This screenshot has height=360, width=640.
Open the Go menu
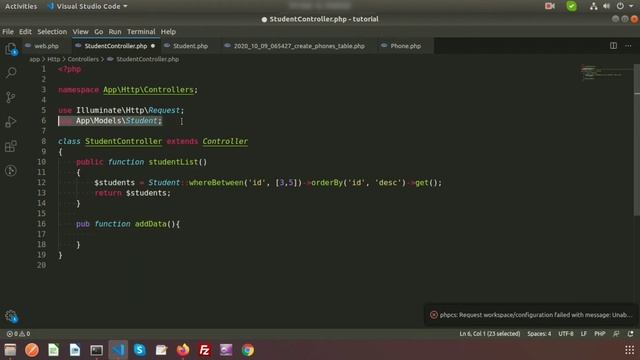tap(99, 31)
